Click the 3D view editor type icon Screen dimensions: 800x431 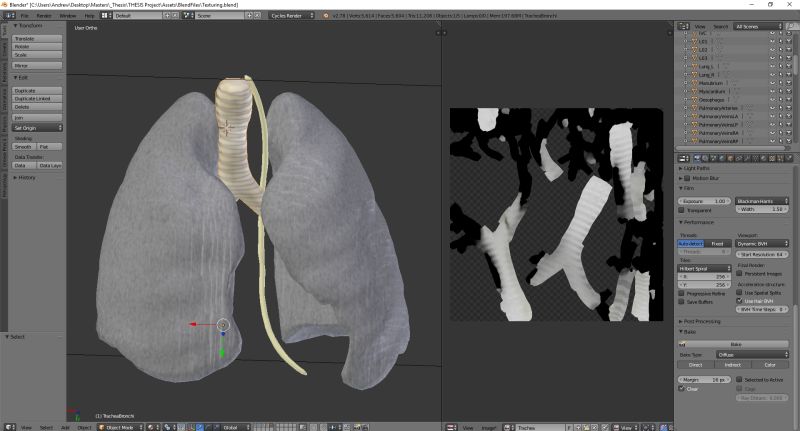(x=8, y=427)
